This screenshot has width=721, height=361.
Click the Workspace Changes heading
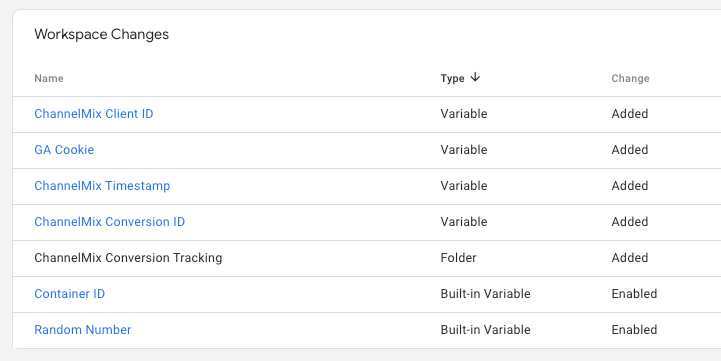pyautogui.click(x=102, y=34)
